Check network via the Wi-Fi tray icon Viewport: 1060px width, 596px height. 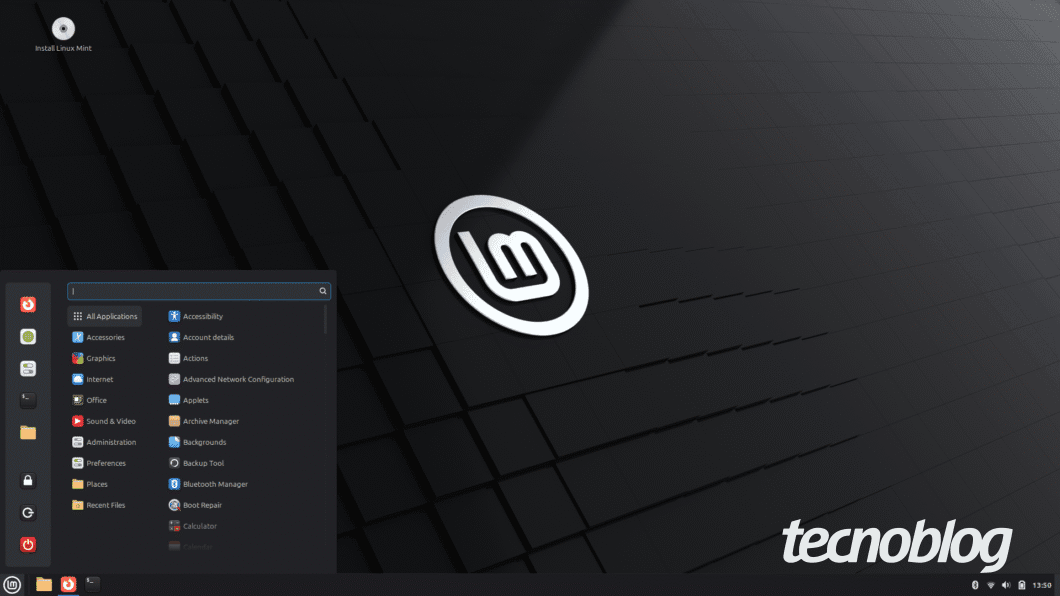tap(991, 584)
